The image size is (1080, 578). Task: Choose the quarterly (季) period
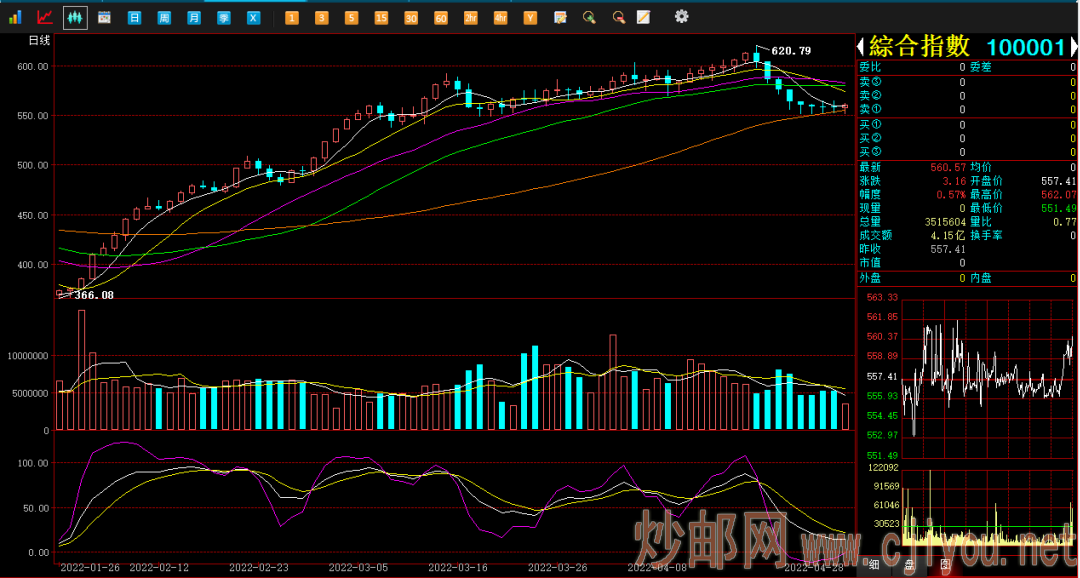pos(224,18)
